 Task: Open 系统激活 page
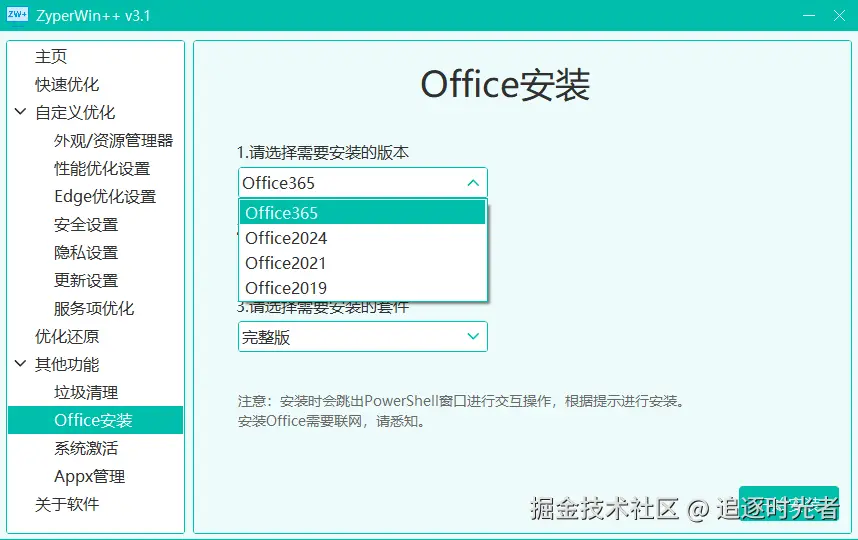(86, 448)
